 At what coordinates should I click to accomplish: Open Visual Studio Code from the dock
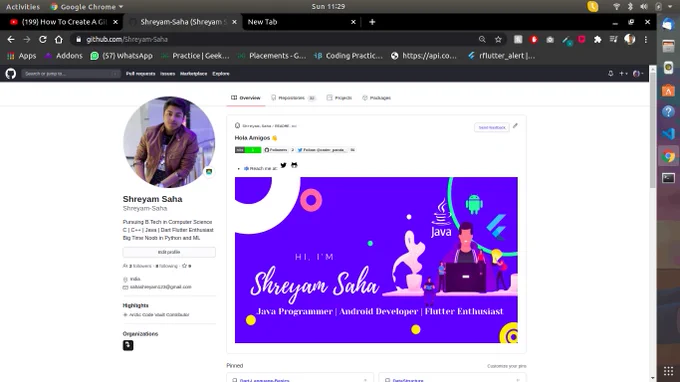coord(668,134)
